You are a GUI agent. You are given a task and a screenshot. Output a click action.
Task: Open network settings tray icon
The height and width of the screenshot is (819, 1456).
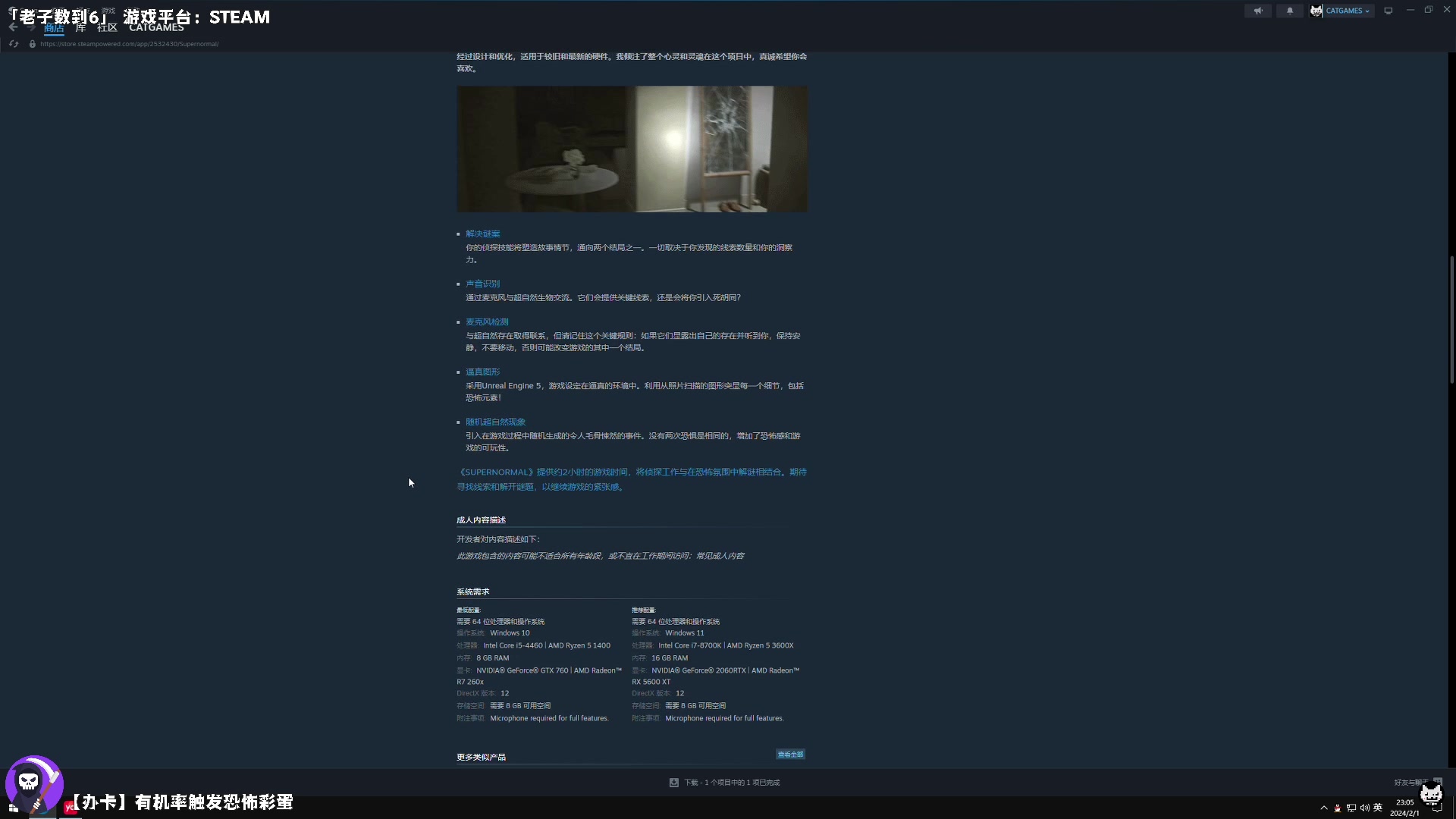click(x=1351, y=808)
